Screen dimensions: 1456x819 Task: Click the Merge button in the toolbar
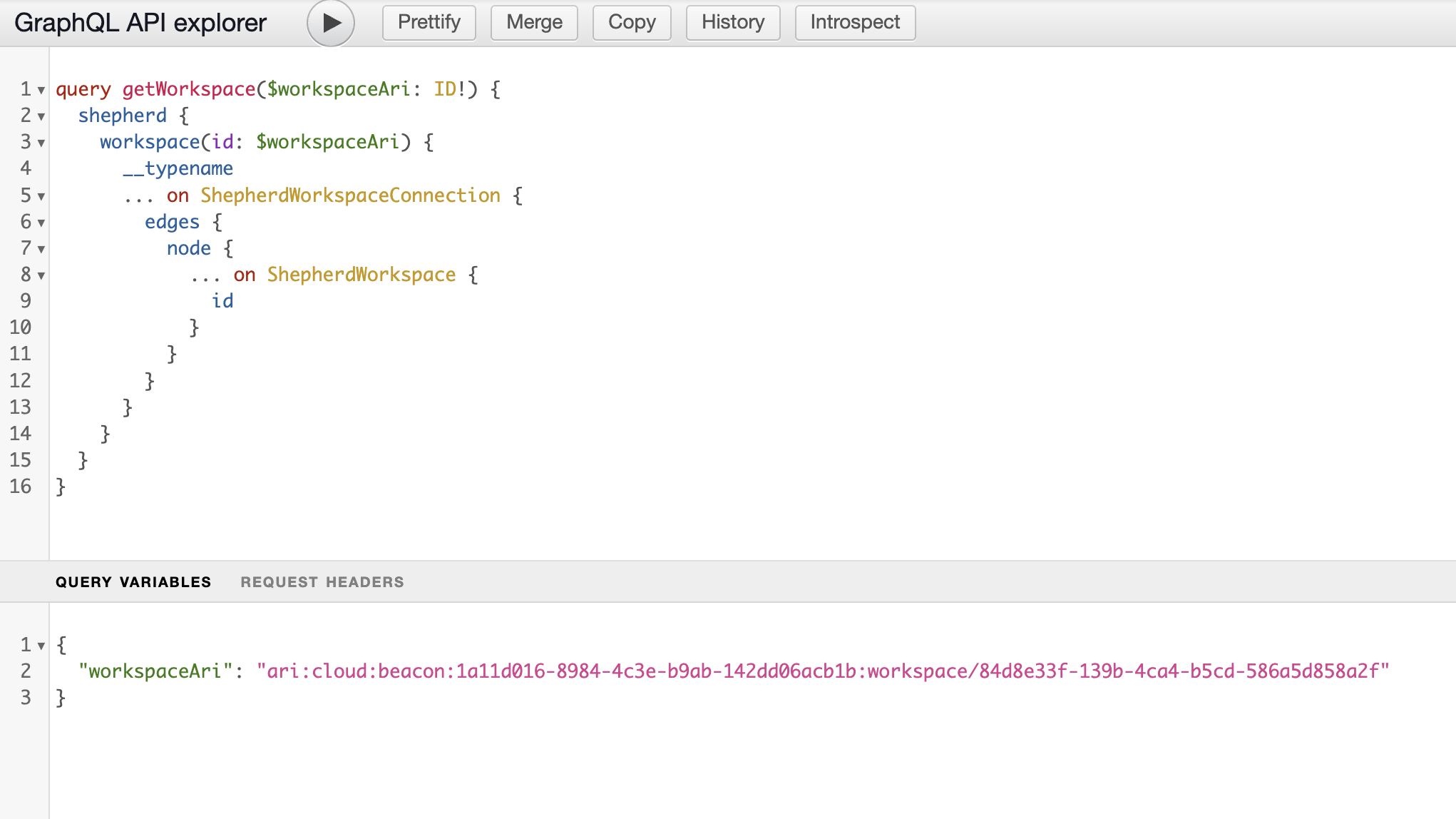pyautogui.click(x=533, y=22)
